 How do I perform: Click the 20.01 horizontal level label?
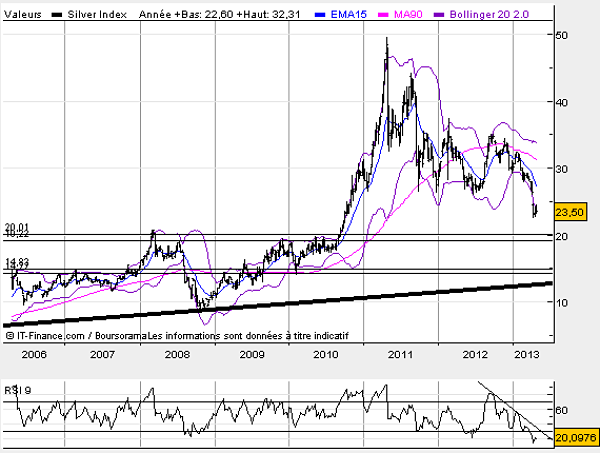(17, 227)
